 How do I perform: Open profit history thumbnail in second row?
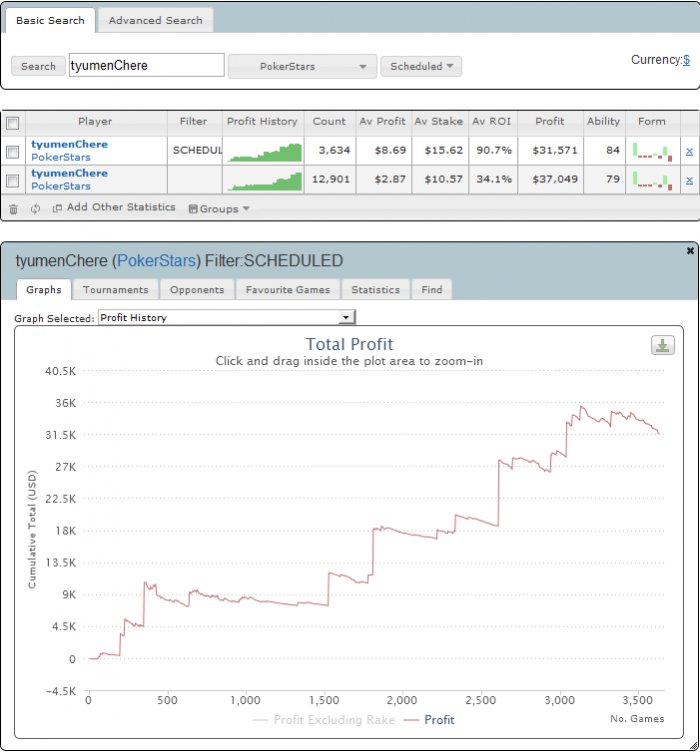(263, 180)
